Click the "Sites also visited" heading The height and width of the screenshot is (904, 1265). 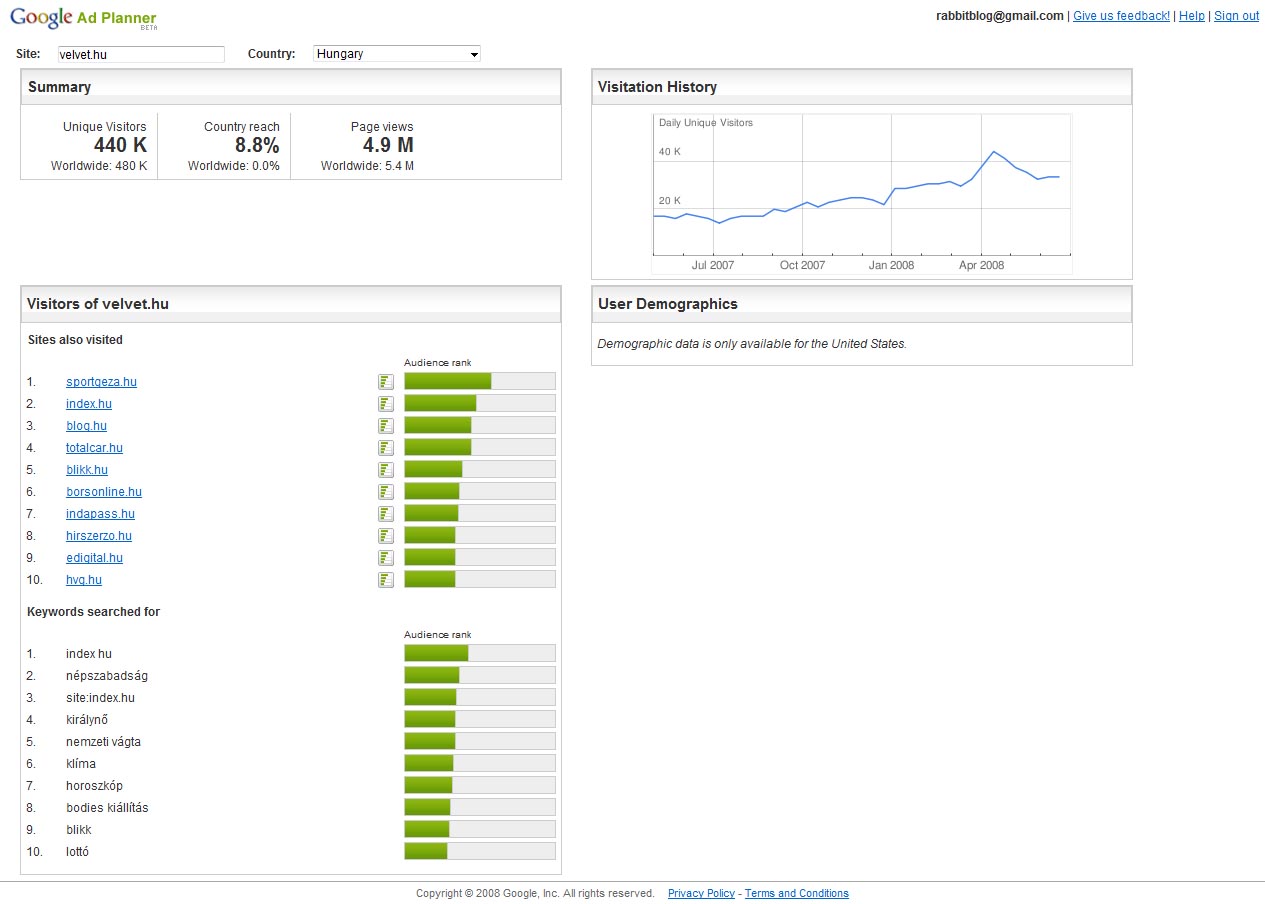pos(75,340)
